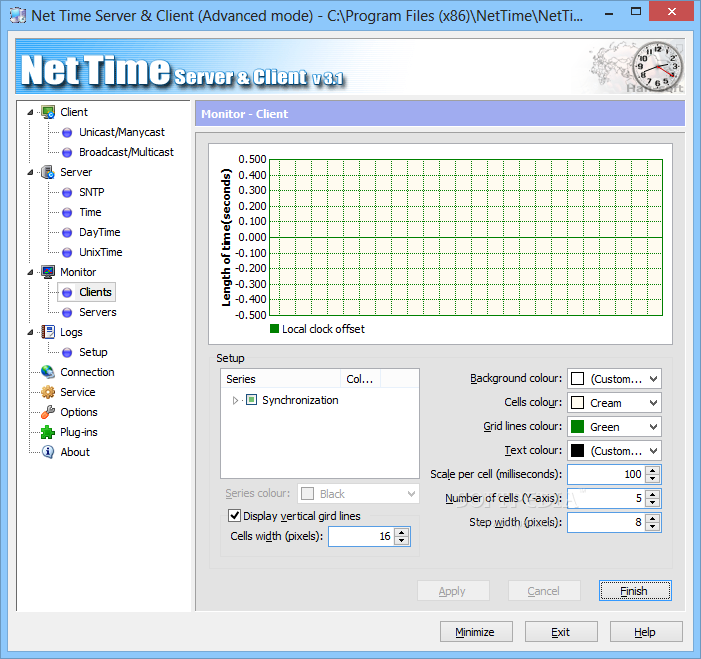Screen dimensions: 701x659
Task: Decrease Step width (pixels) value
Action: coord(653,527)
